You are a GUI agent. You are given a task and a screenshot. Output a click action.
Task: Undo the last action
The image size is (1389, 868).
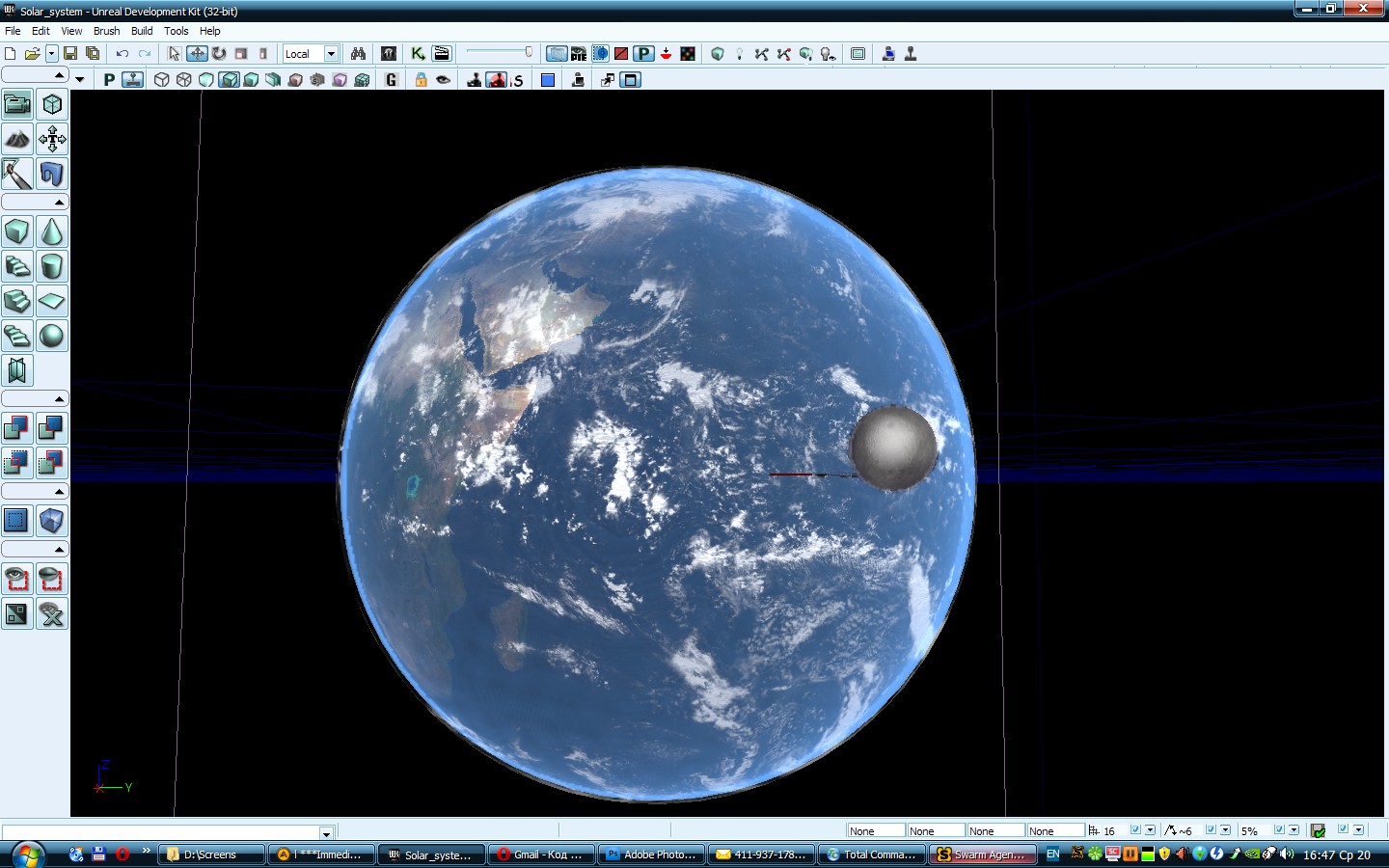point(123,54)
